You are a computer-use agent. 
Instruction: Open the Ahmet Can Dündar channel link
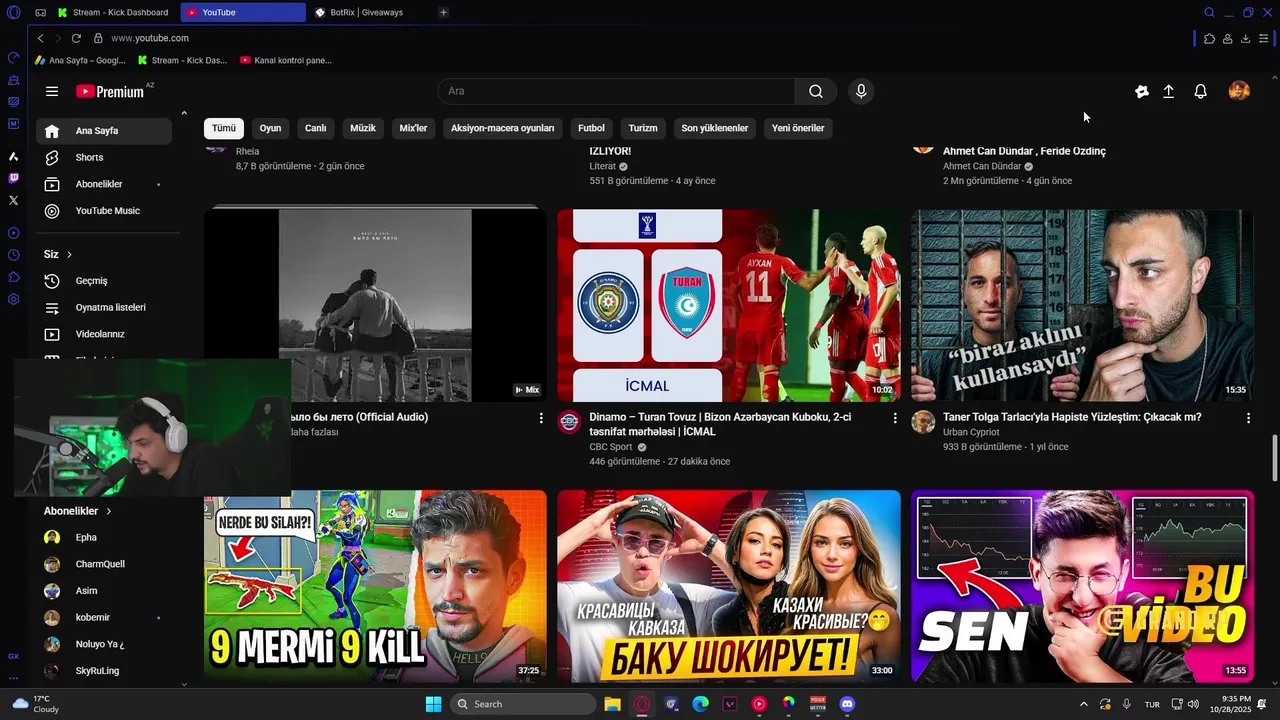point(982,166)
